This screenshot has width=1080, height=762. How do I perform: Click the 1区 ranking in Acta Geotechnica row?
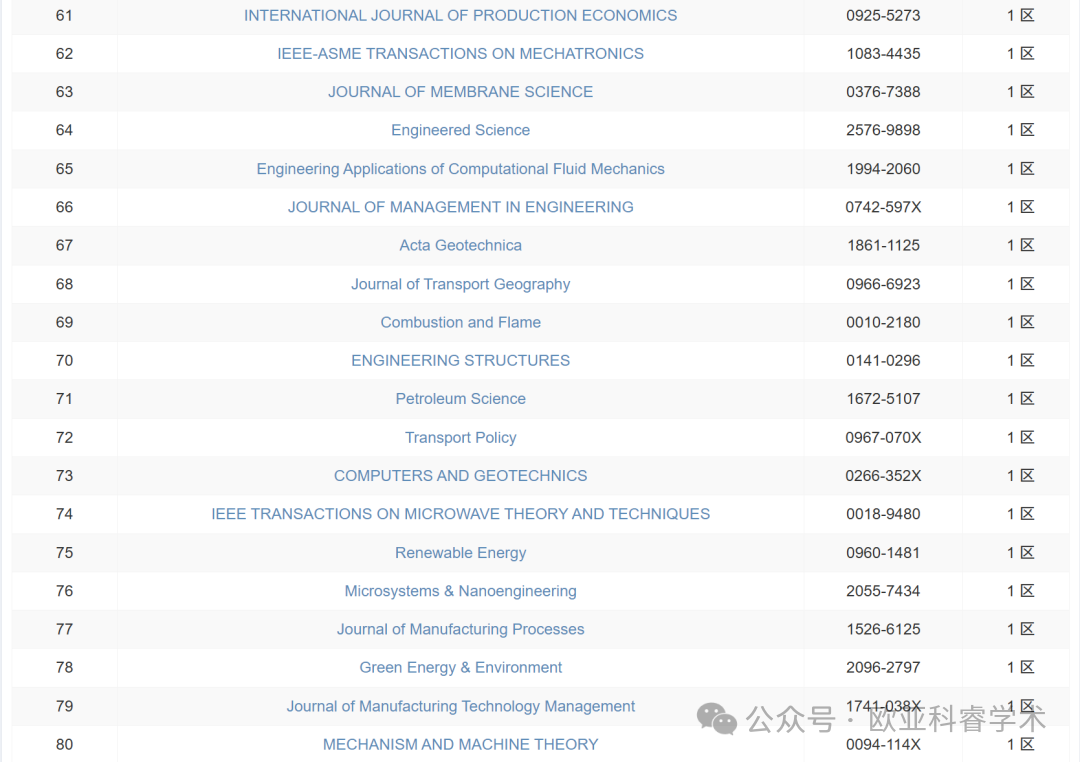pyautogui.click(x=1021, y=245)
